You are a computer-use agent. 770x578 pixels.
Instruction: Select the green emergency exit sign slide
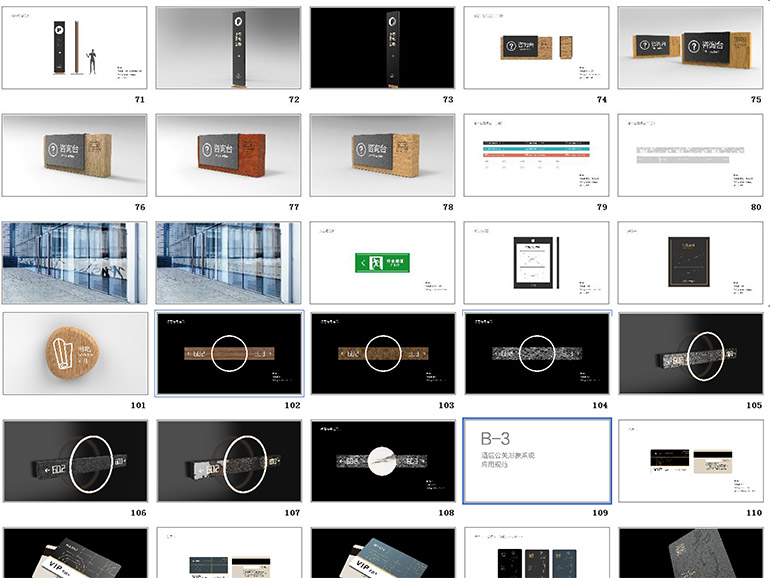pos(383,263)
